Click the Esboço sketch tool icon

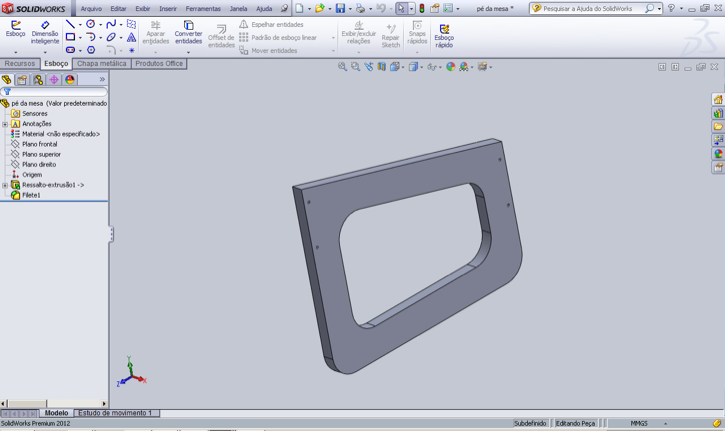(15, 27)
